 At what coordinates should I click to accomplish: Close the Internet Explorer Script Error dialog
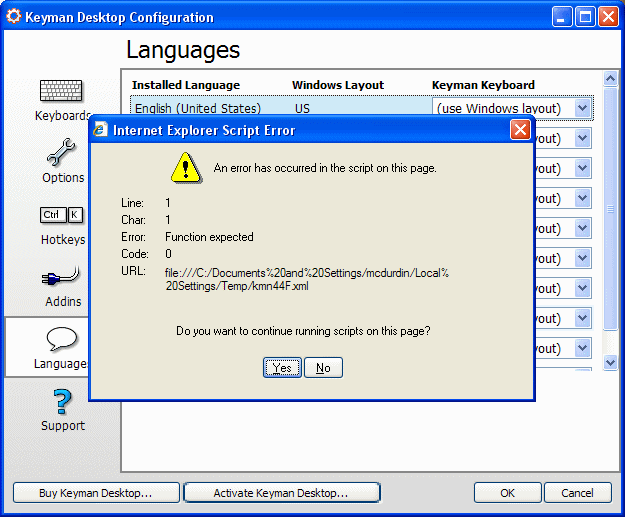tap(520, 130)
